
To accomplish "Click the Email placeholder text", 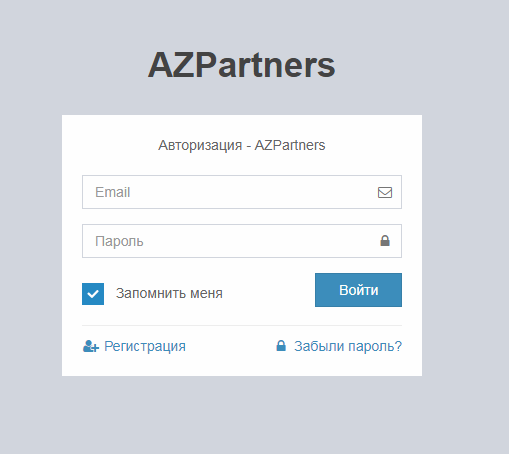I will (x=113, y=192).
